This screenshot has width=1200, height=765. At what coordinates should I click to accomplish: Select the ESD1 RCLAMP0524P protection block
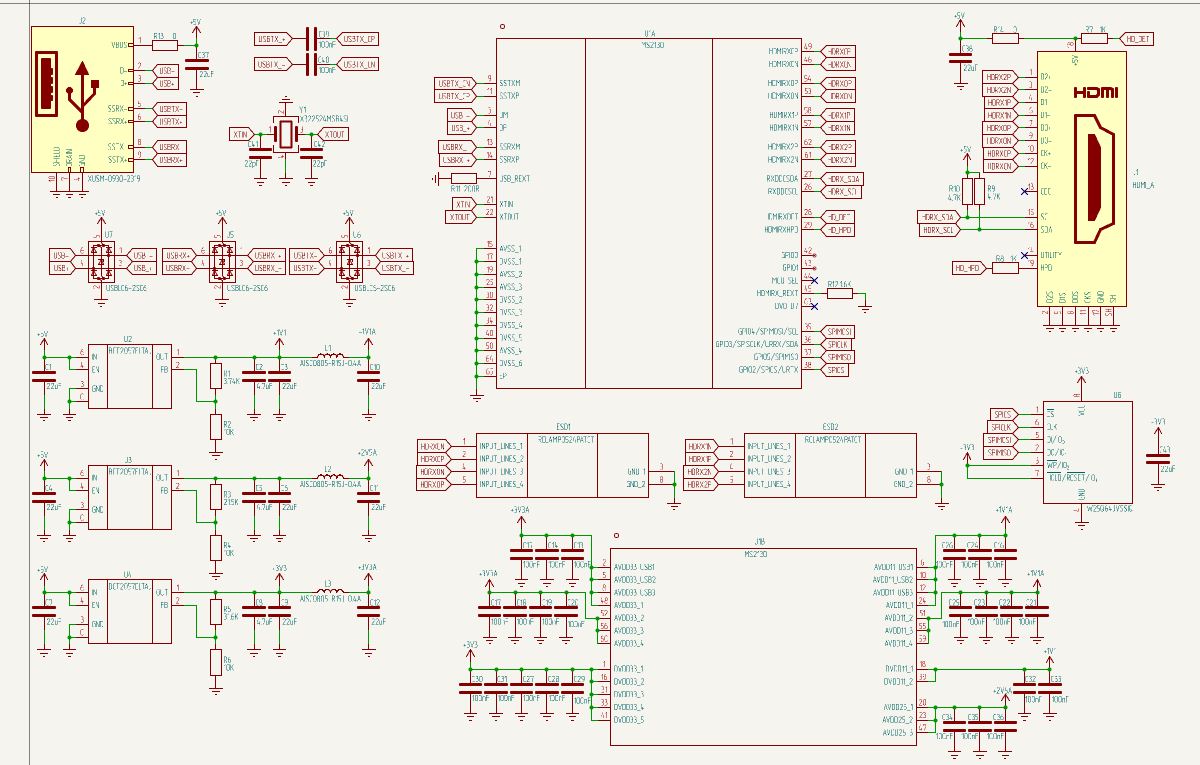tap(560, 465)
